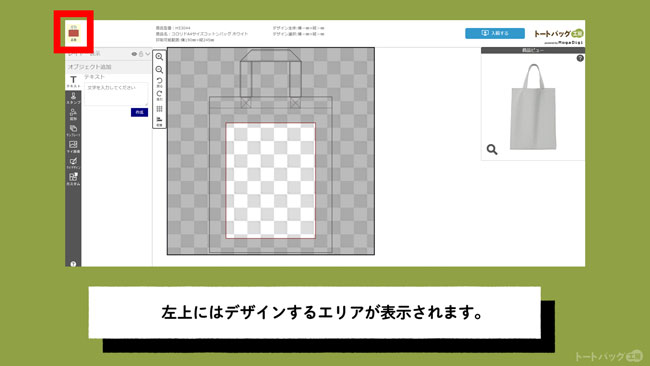Open help in product preview panel

tap(580, 58)
